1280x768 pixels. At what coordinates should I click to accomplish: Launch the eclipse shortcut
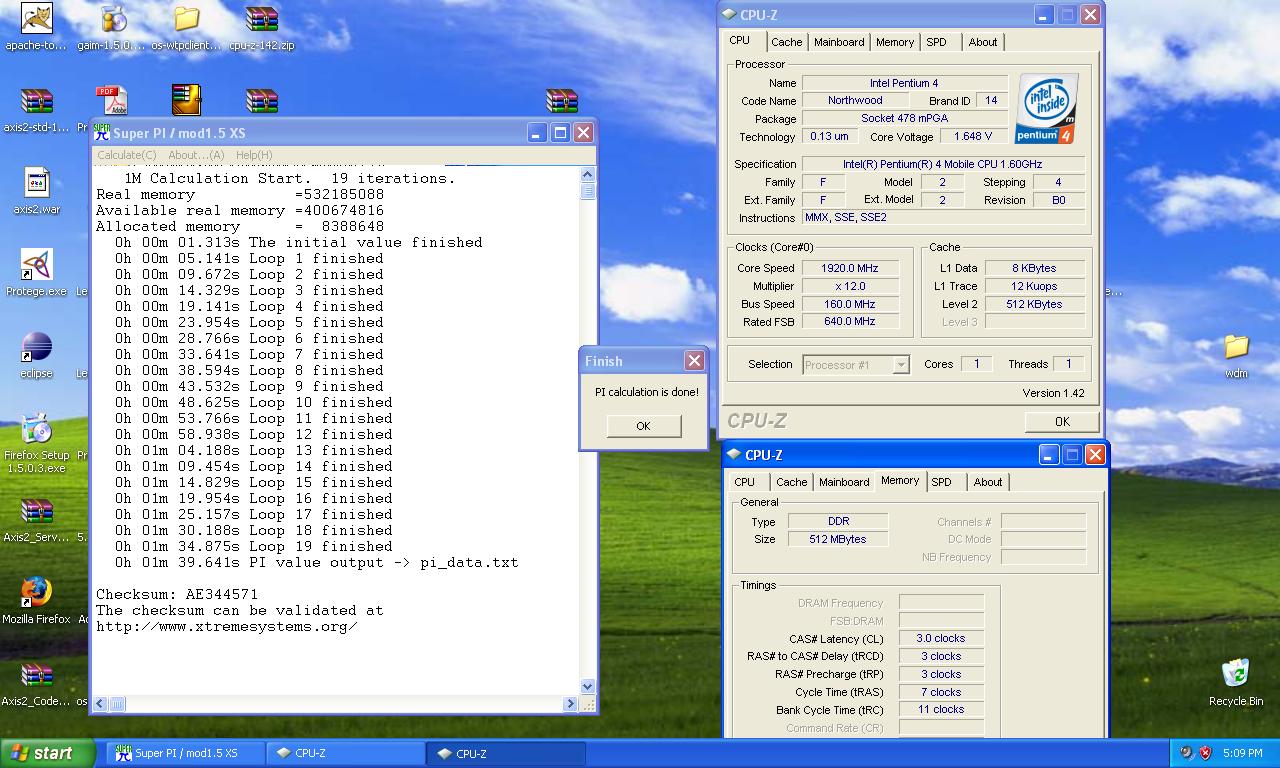click(x=37, y=347)
